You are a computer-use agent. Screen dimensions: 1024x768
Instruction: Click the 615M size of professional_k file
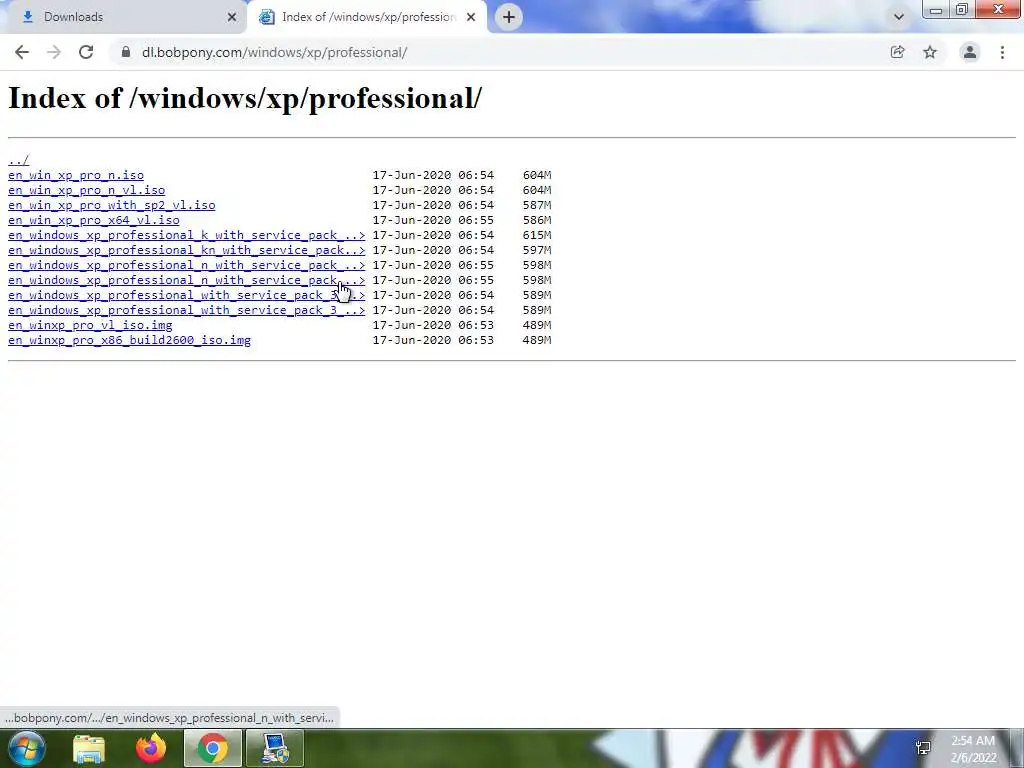pyautogui.click(x=537, y=235)
